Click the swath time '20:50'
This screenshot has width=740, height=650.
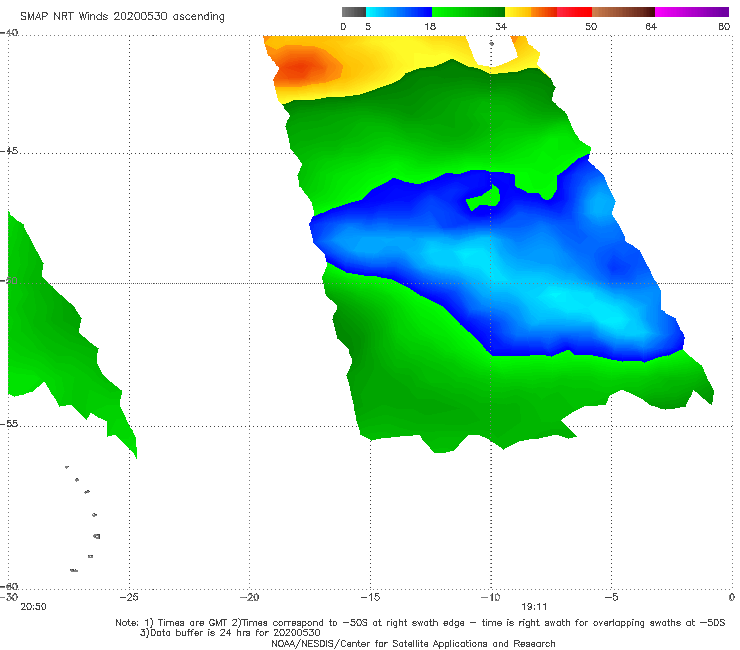tap(33, 607)
